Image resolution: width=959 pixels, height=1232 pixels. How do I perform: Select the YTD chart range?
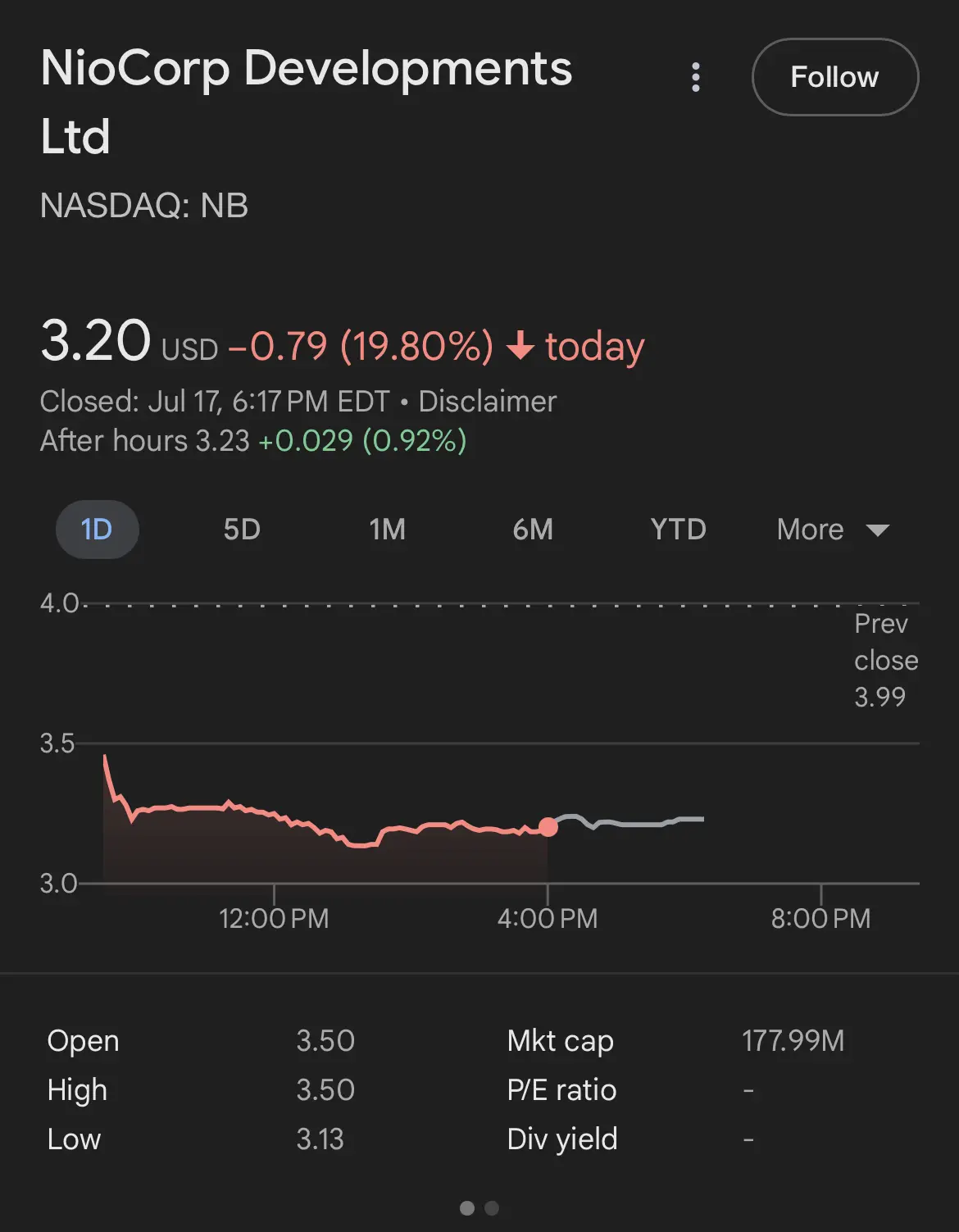pos(678,530)
